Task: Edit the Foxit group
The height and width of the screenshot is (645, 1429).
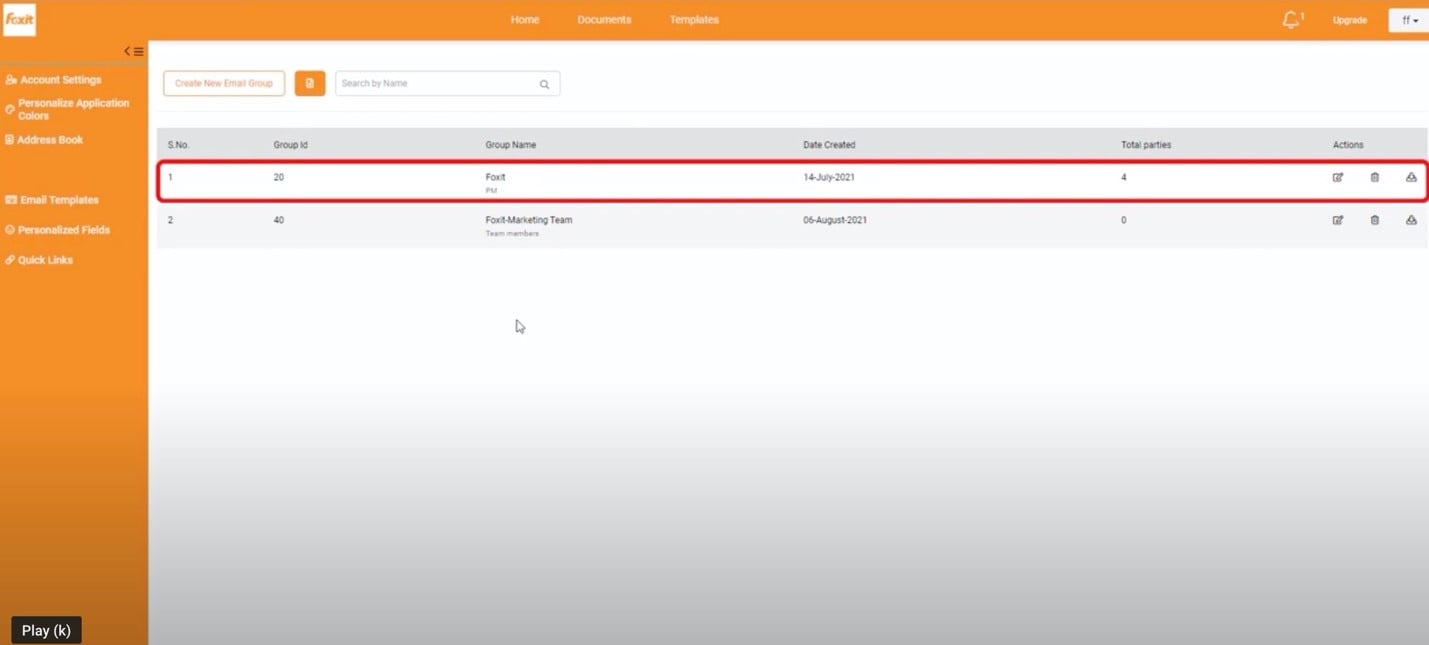Action: pos(1338,178)
